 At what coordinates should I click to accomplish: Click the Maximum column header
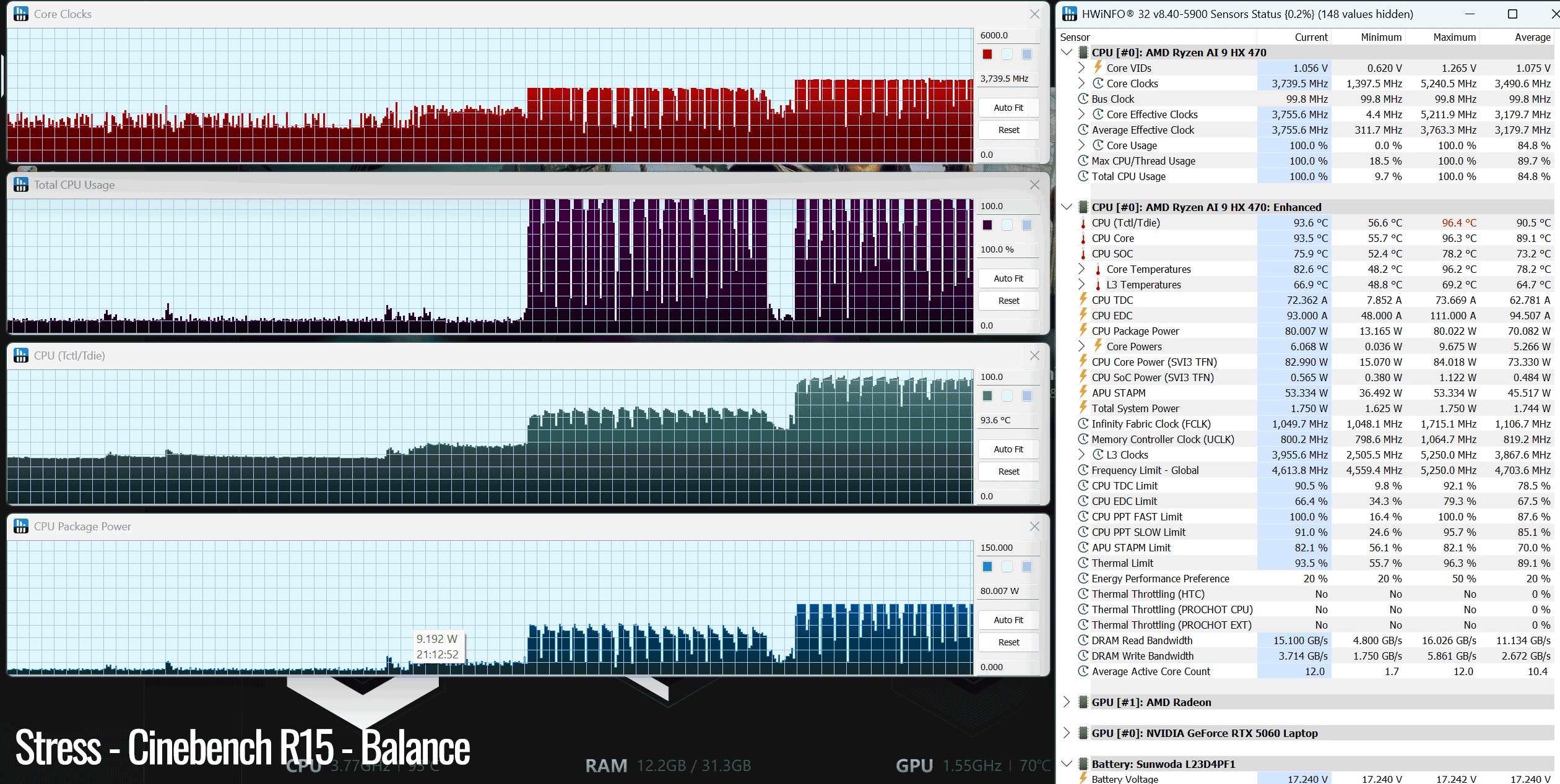pyautogui.click(x=1454, y=37)
